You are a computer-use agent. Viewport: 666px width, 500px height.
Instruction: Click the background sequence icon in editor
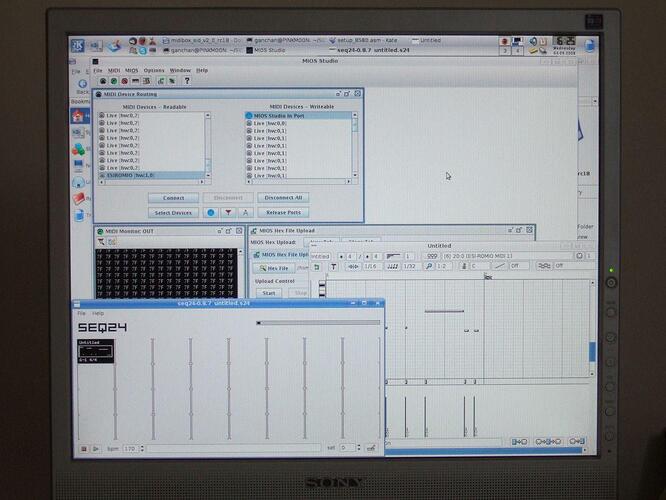[543, 266]
